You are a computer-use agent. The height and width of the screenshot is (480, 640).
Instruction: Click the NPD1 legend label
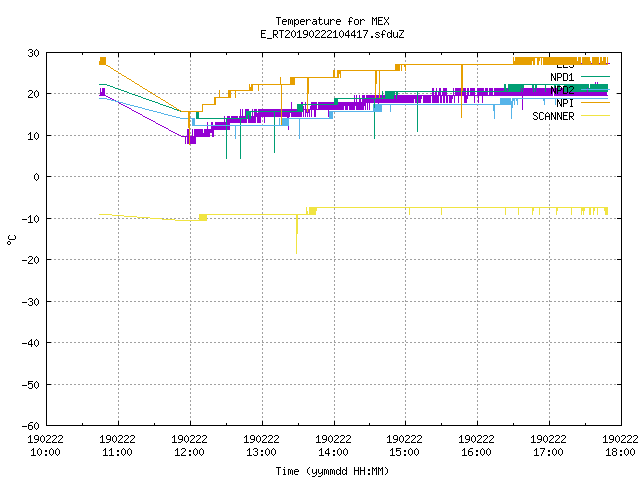pyautogui.click(x=562, y=77)
